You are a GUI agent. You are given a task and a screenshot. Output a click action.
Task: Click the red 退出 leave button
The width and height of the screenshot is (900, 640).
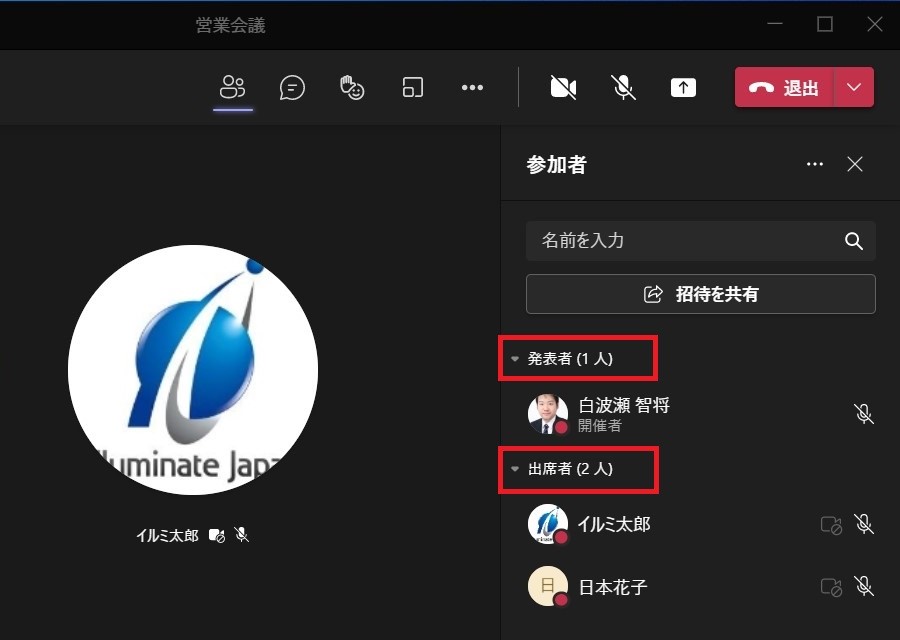(x=784, y=87)
